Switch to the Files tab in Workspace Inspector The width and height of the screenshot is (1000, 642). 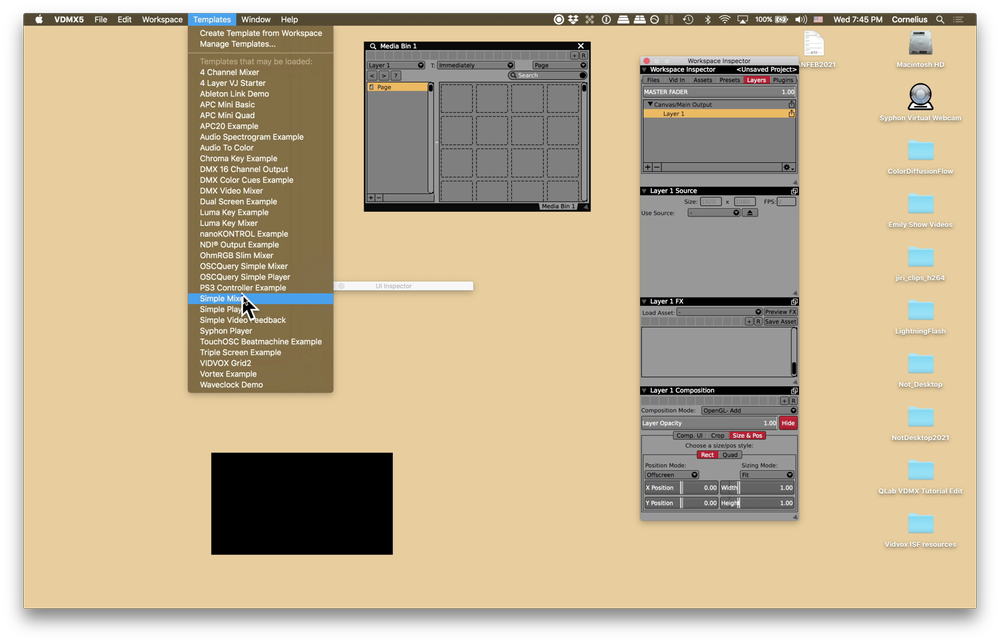pyautogui.click(x=653, y=80)
